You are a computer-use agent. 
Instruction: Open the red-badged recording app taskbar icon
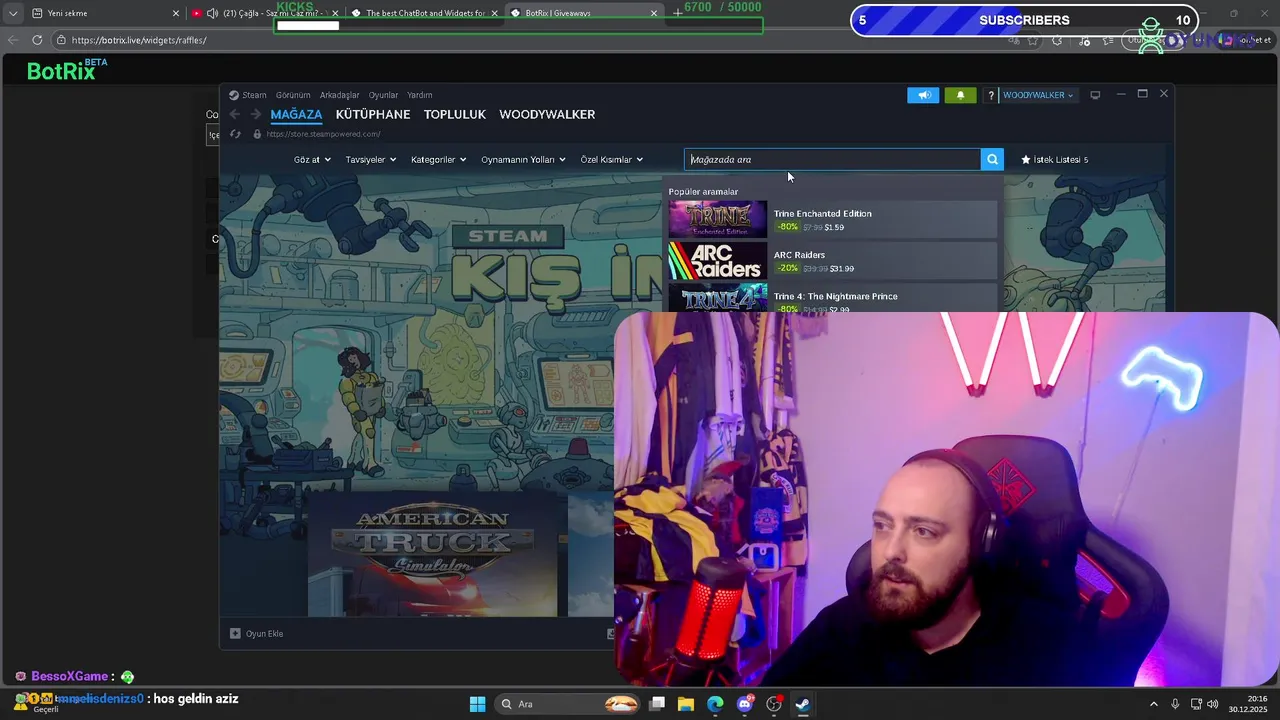point(773,704)
